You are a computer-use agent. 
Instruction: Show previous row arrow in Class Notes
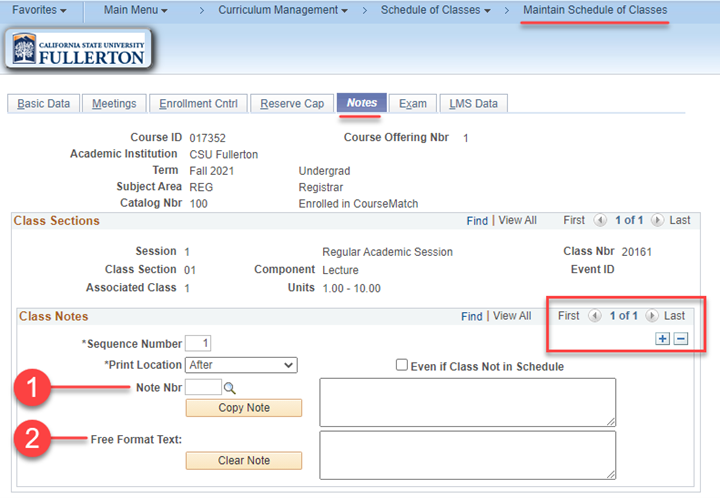pos(595,316)
